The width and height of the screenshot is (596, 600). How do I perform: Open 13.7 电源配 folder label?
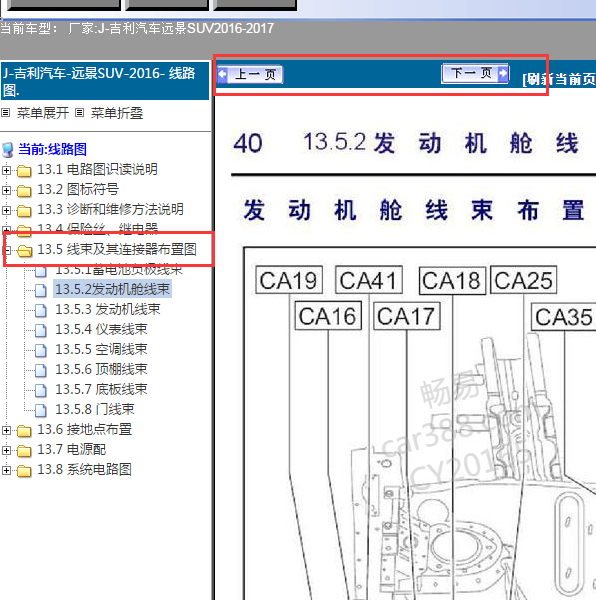coord(71,449)
